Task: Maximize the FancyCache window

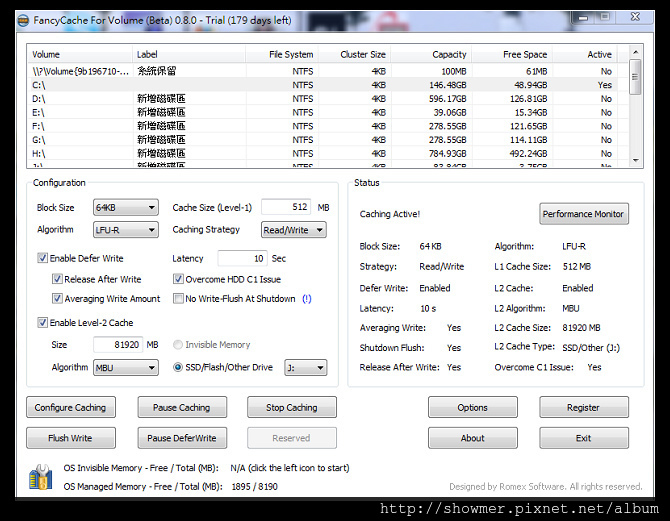Action: pos(604,17)
